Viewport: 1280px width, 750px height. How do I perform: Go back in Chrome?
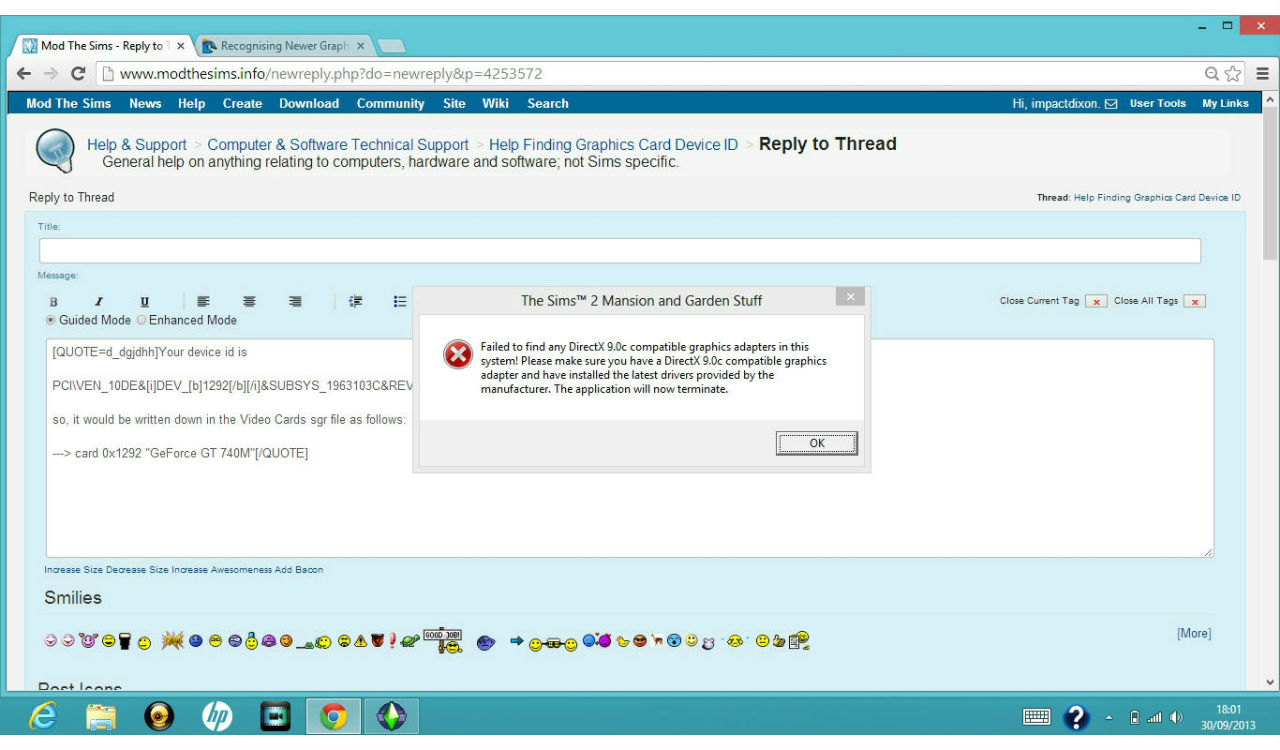click(24, 74)
